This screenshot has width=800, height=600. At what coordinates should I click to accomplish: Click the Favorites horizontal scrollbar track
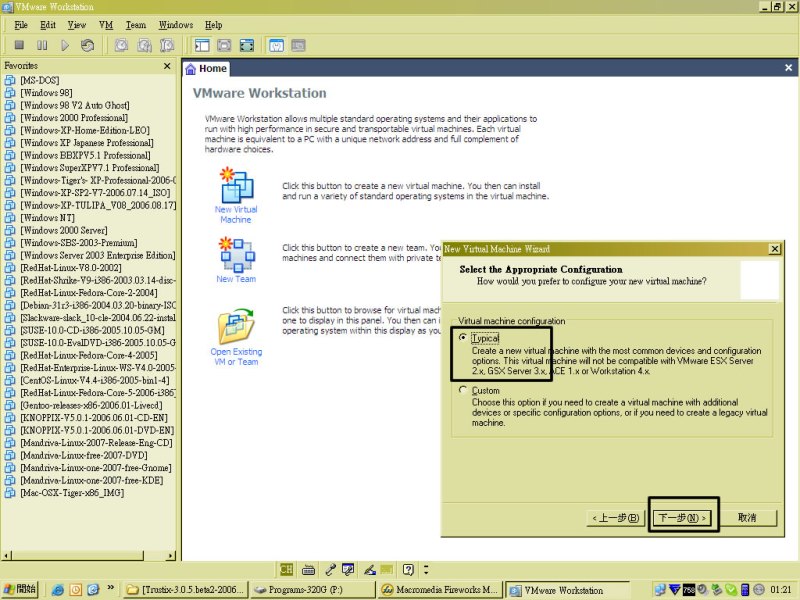[x=155, y=555]
